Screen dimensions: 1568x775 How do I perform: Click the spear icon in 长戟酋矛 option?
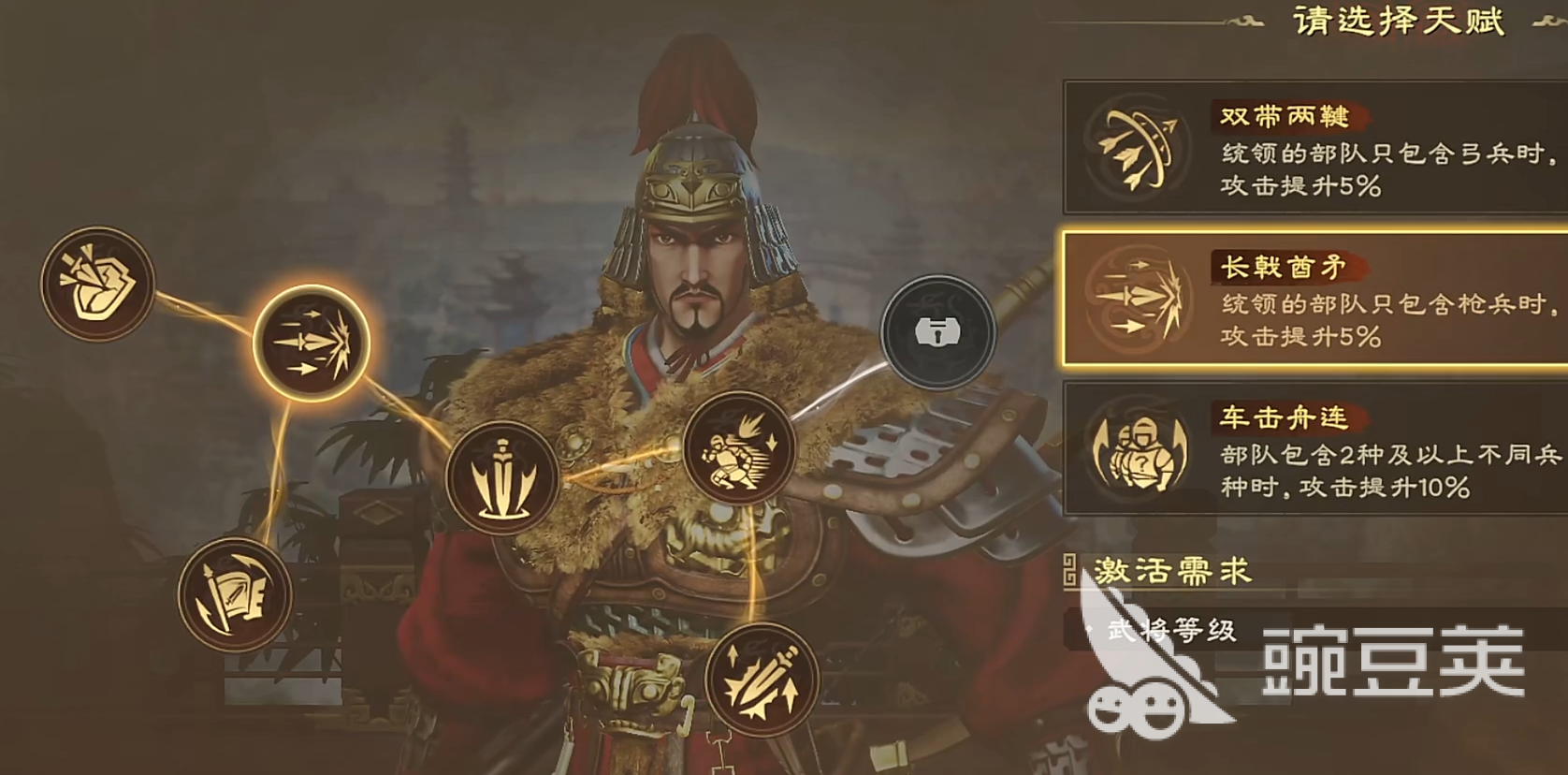(x=1138, y=299)
